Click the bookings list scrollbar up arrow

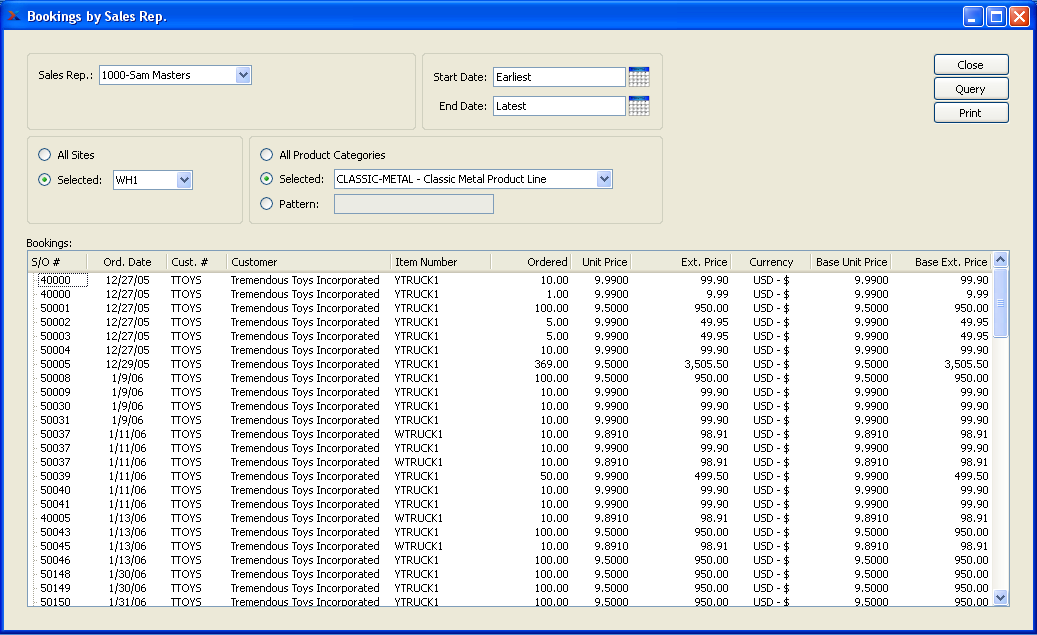(x=1000, y=260)
